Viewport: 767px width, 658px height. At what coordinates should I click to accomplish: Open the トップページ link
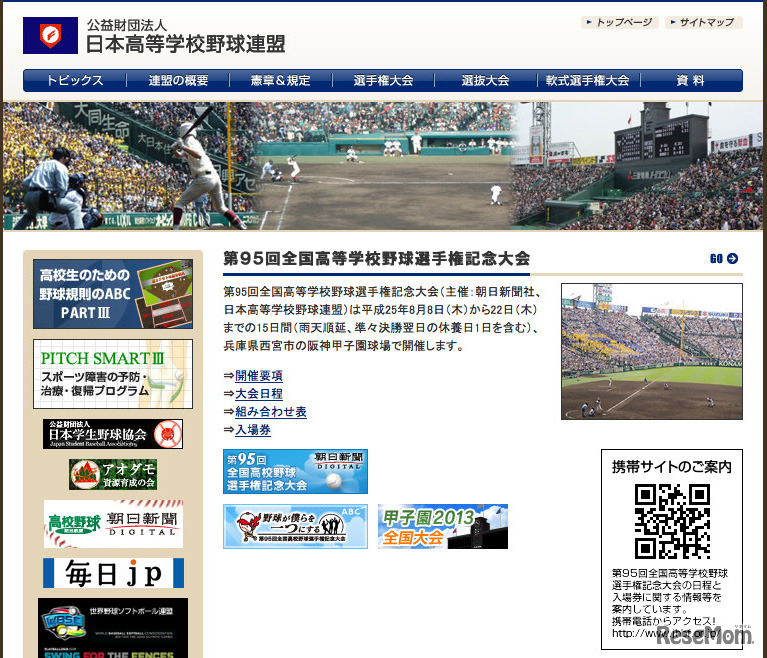[x=620, y=23]
